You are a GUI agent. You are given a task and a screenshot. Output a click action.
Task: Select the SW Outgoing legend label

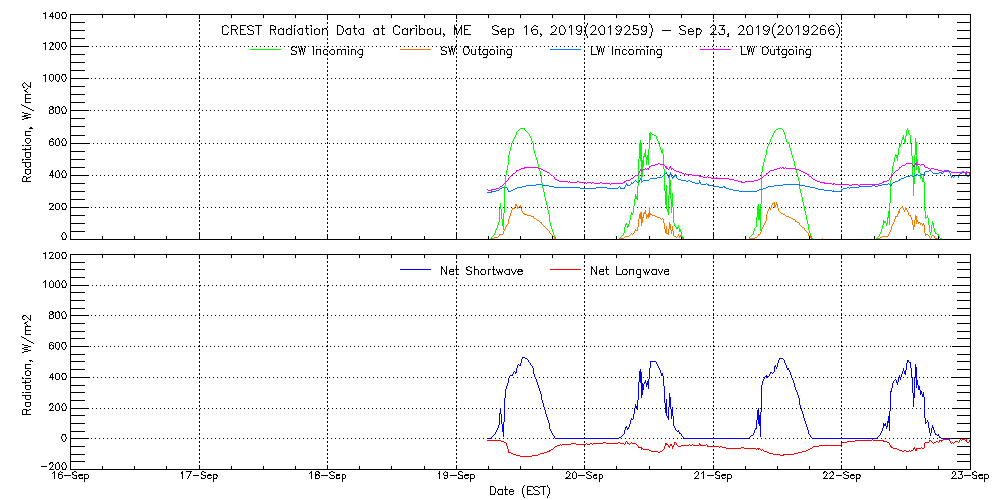[x=476, y=51]
